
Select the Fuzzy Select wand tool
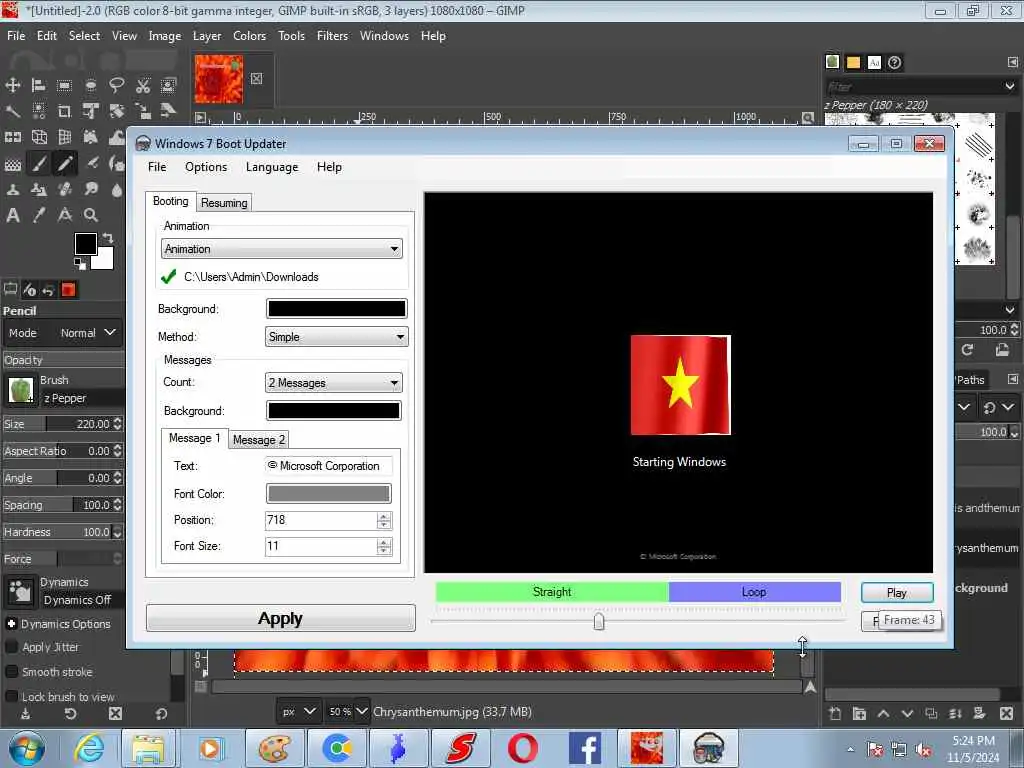coord(12,111)
